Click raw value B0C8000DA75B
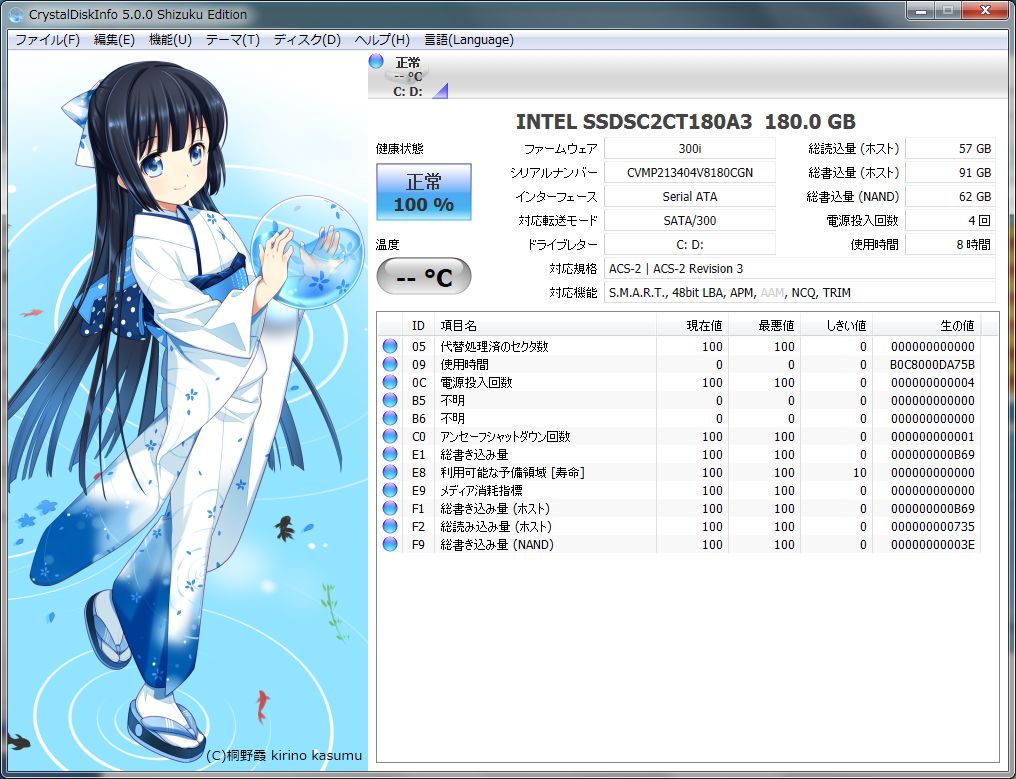The image size is (1016, 779). click(932, 364)
